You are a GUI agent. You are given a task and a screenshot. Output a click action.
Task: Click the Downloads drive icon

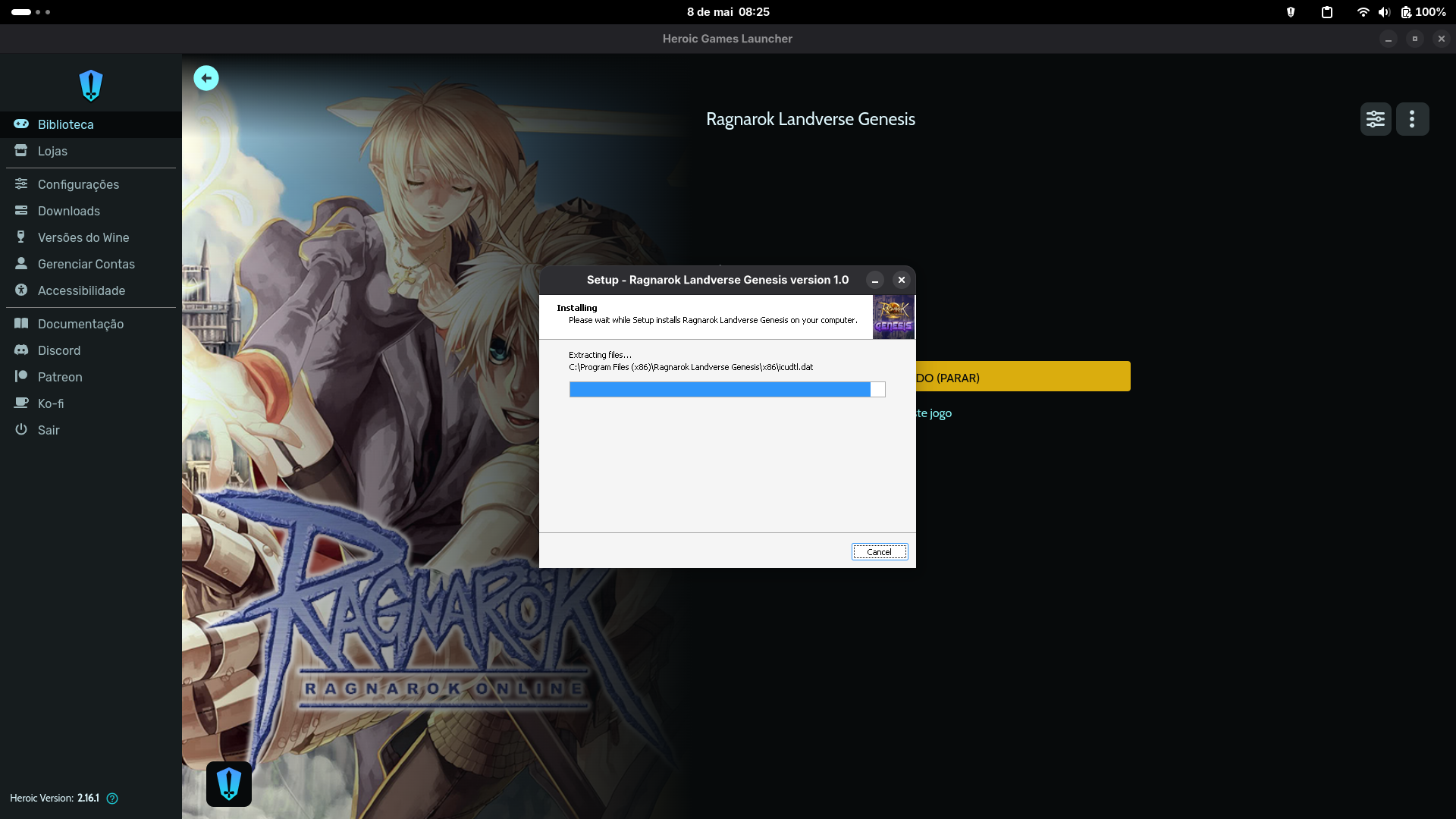(x=21, y=210)
